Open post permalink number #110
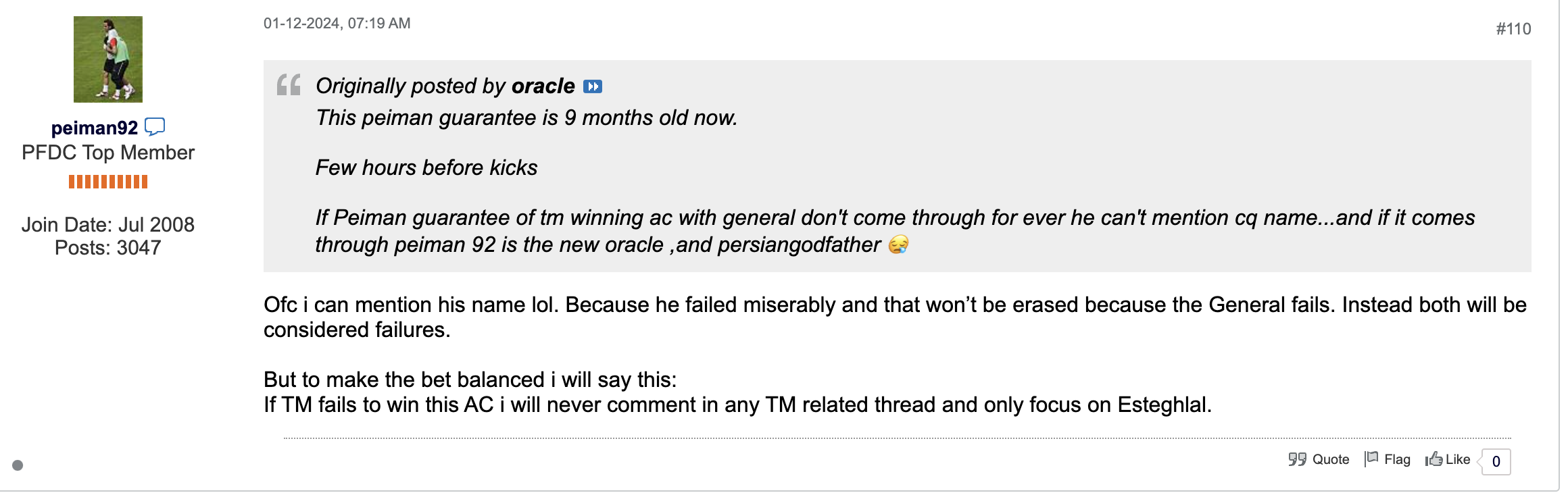Viewport: 1568px width, 493px height. click(1513, 29)
